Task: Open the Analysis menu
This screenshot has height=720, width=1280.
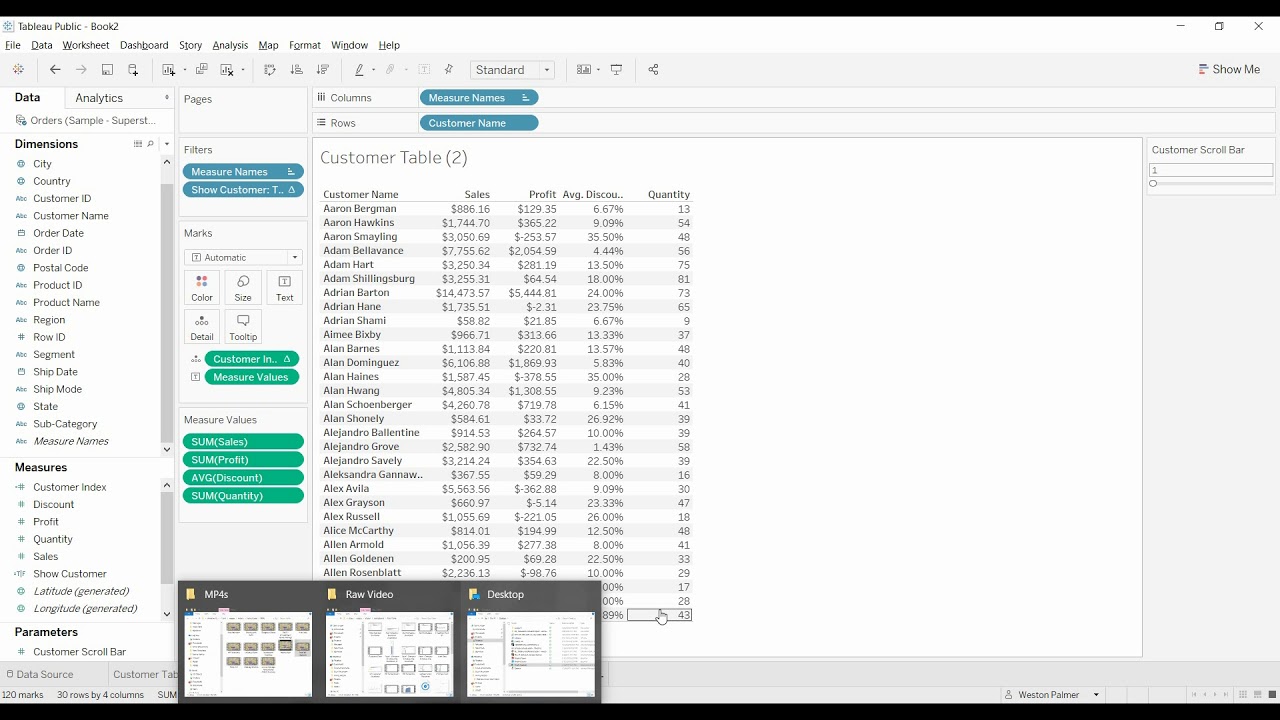Action: [230, 45]
